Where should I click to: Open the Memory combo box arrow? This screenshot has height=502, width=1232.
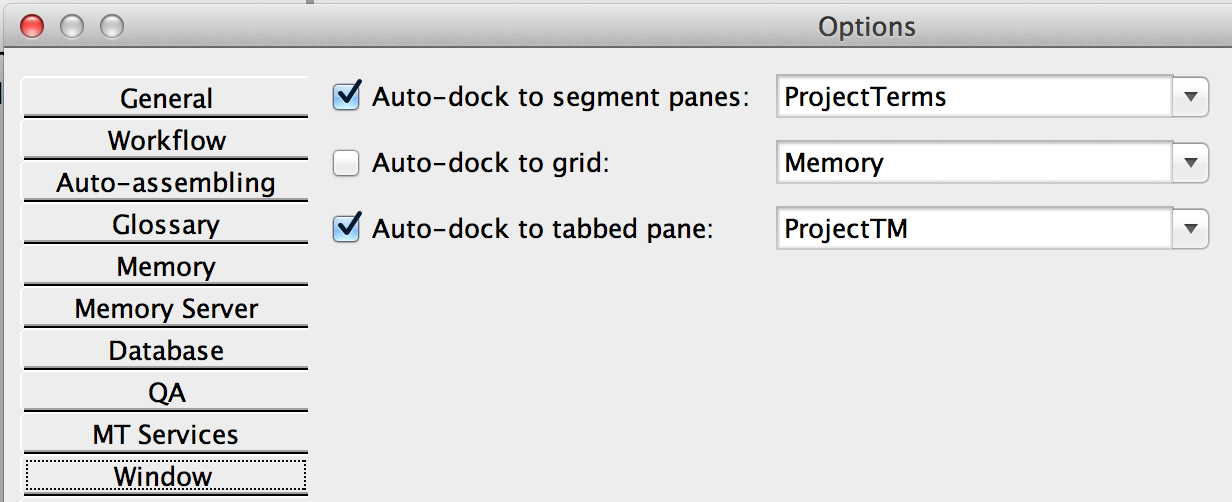(1190, 163)
